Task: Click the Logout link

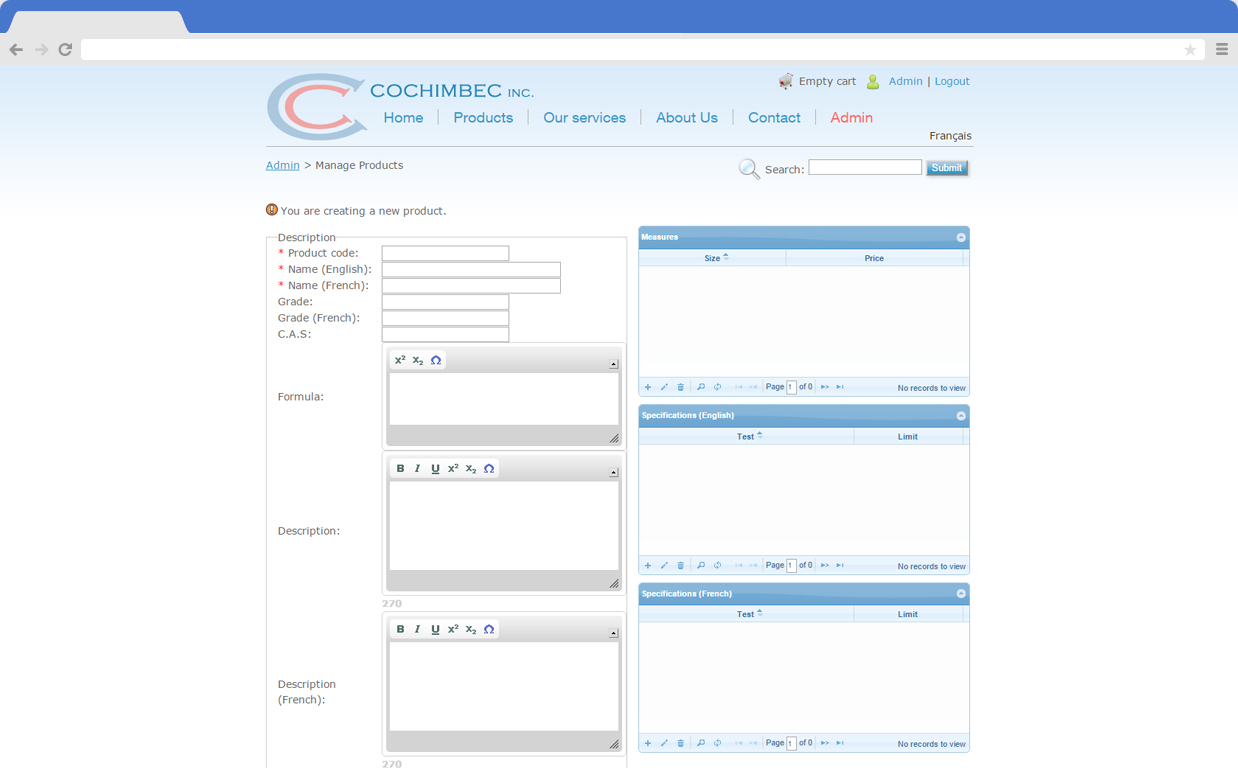Action: (x=951, y=81)
